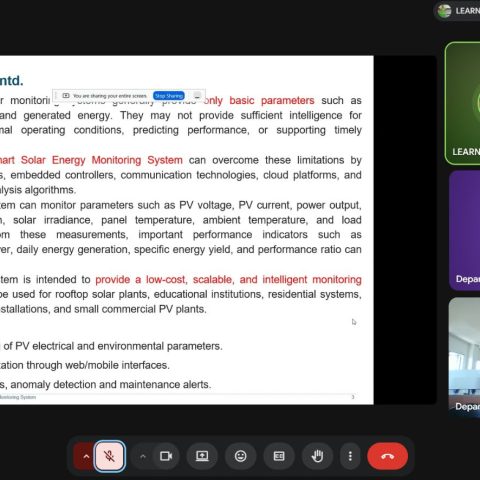Turn on the camera
The height and width of the screenshot is (480, 480).
166,456
